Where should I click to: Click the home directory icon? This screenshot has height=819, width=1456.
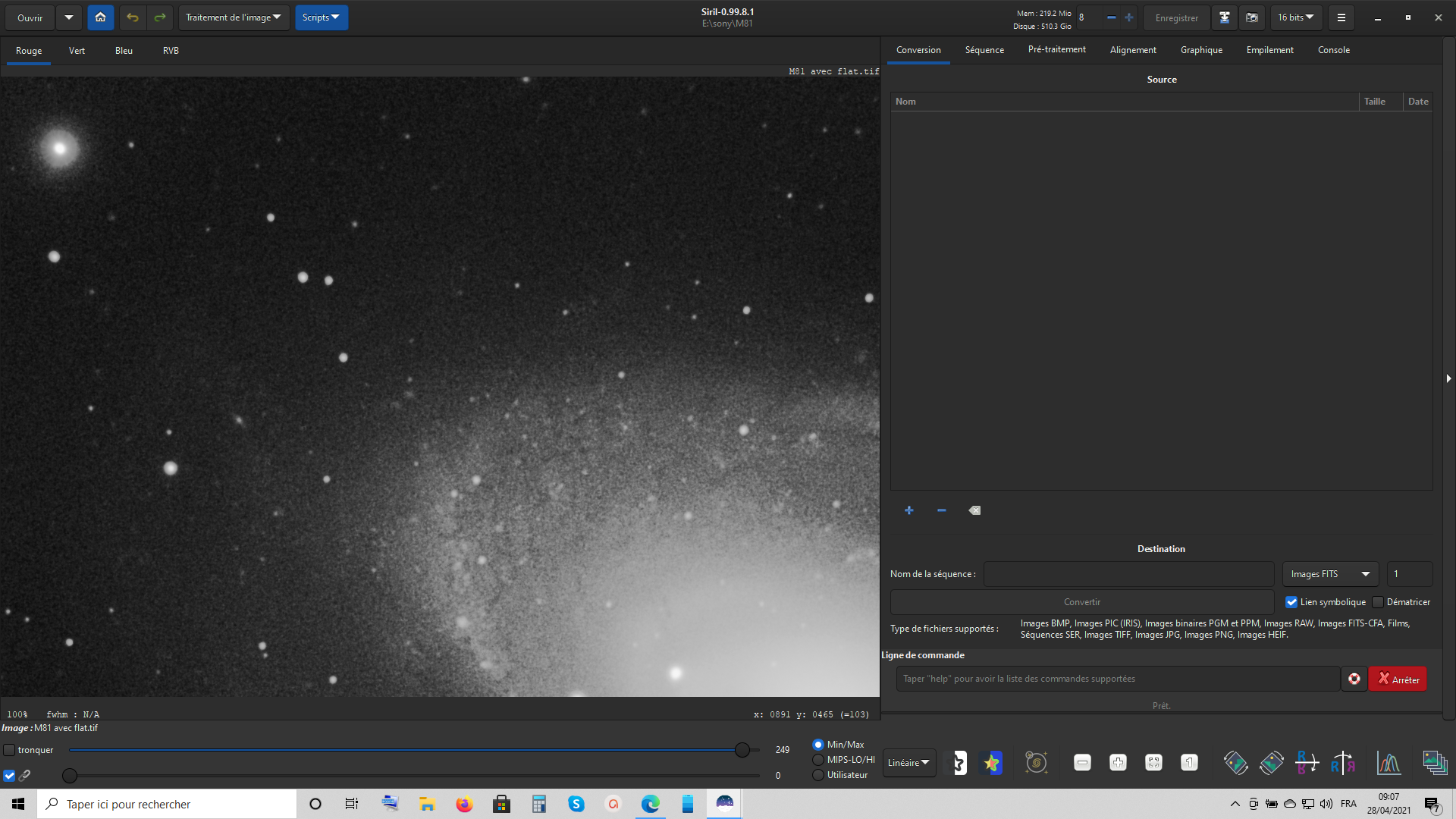(x=100, y=17)
